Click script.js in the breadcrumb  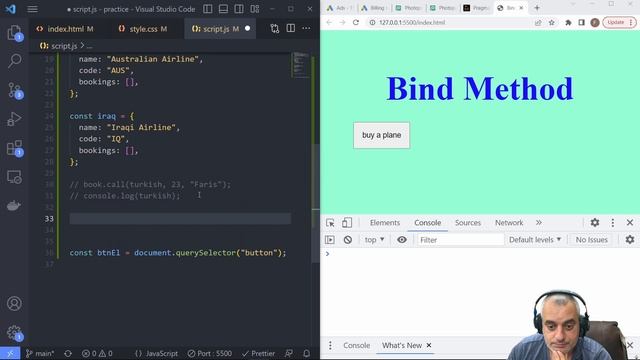click(x=64, y=46)
